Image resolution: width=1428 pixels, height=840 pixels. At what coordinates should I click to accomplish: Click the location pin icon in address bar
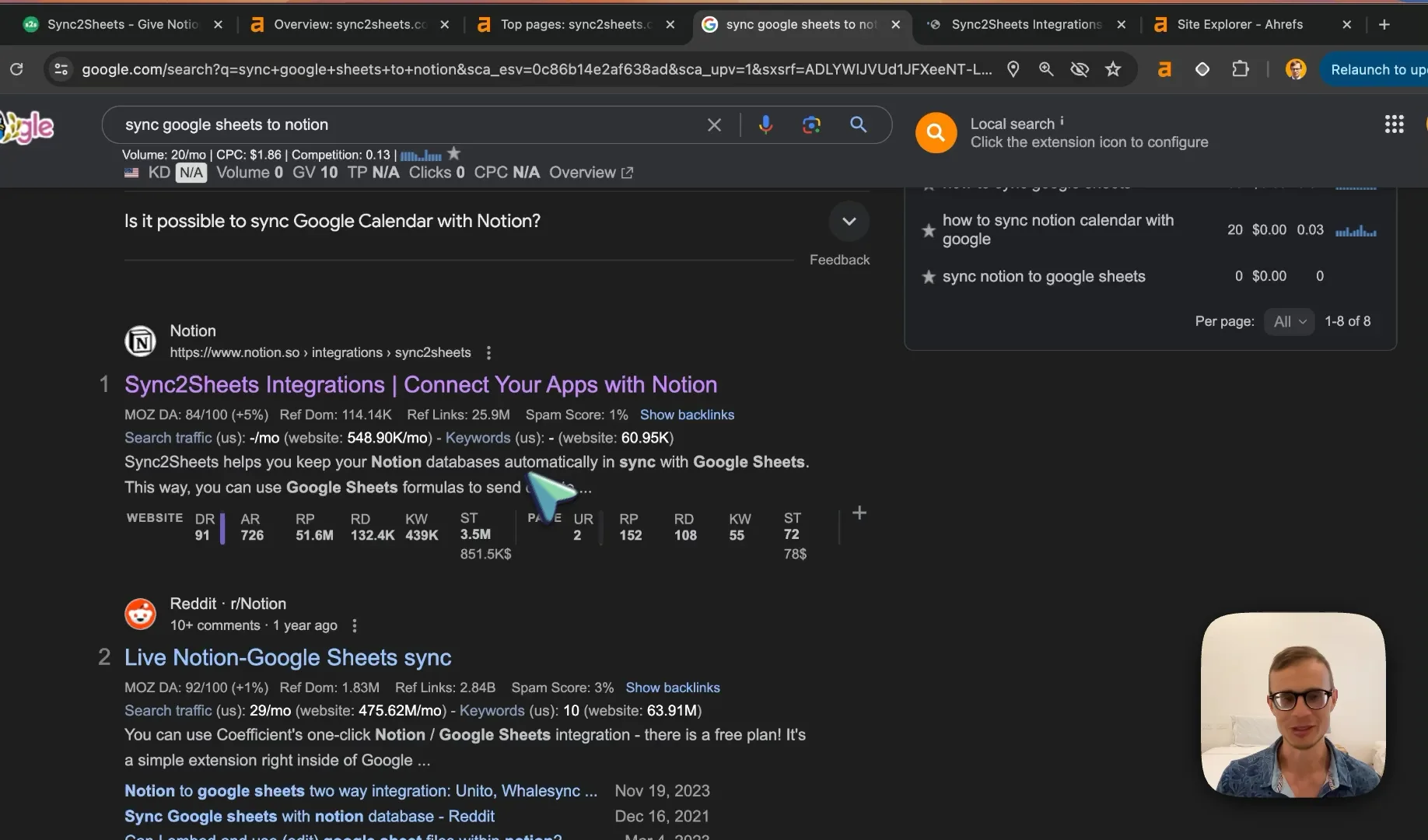1013,69
